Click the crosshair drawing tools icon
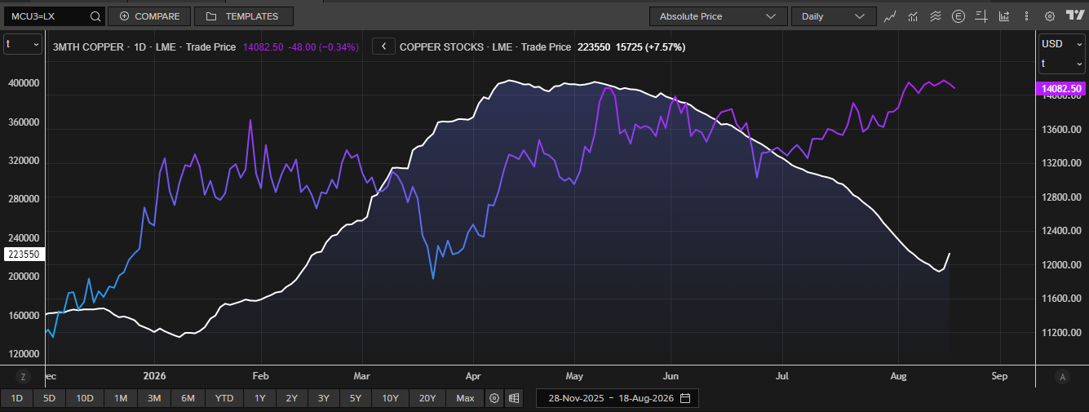Viewport: 1089px width, 412px height. 981,16
